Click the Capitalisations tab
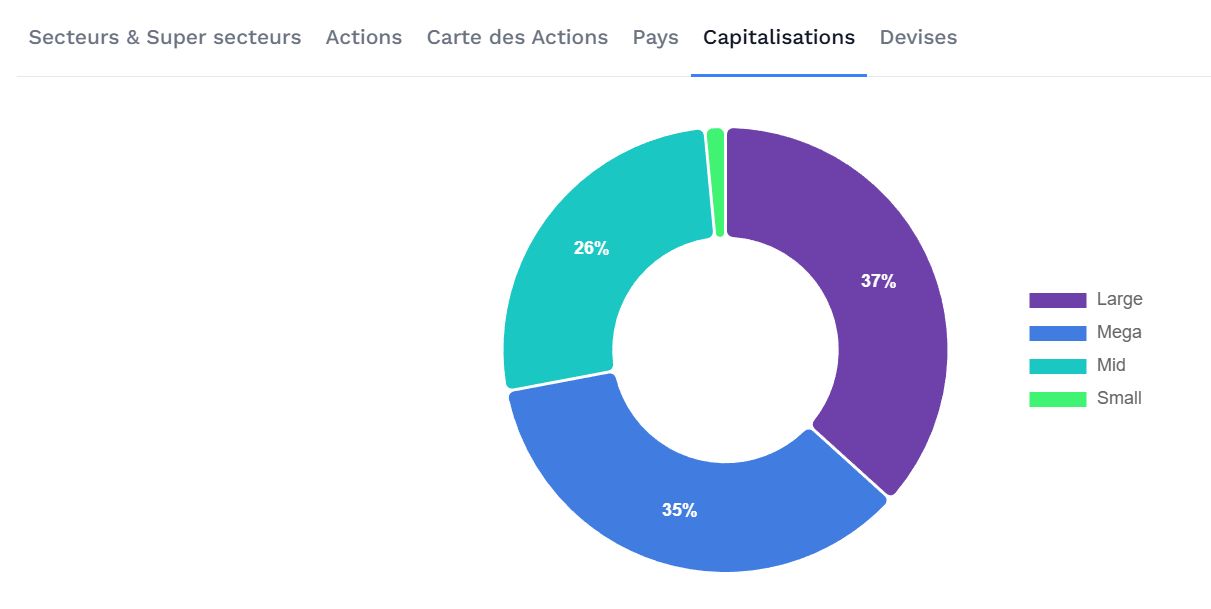 click(x=779, y=38)
